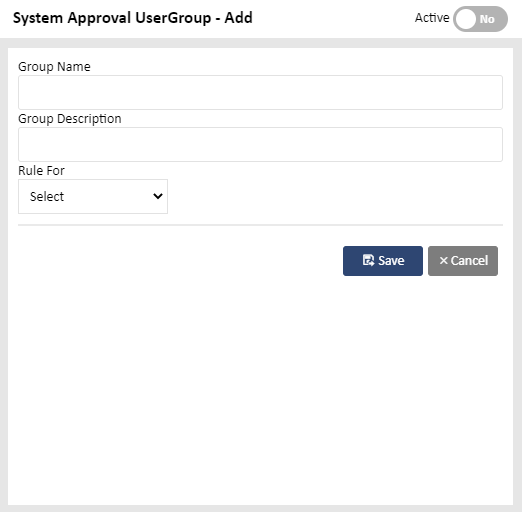Click the "Rule For" field label

pyautogui.click(x=41, y=170)
